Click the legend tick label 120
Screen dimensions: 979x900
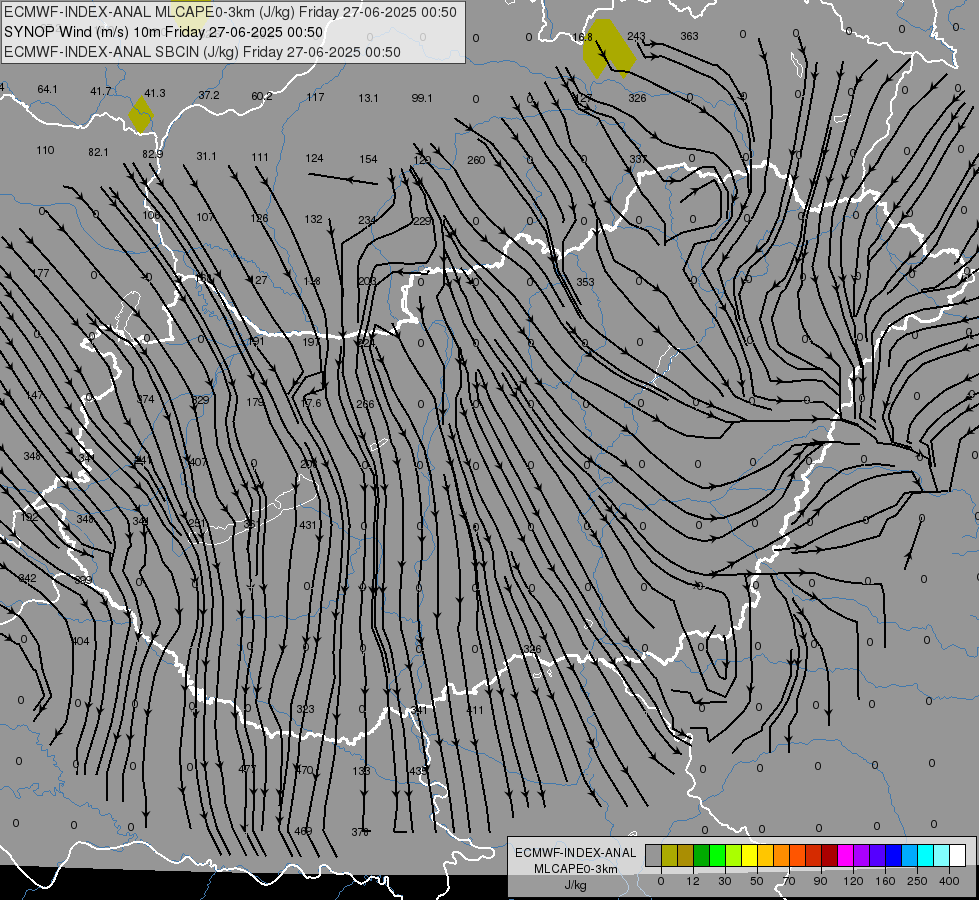pos(853,881)
